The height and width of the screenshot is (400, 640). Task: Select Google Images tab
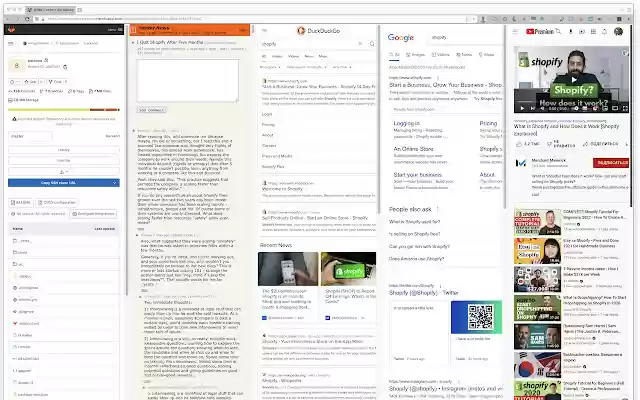click(415, 55)
